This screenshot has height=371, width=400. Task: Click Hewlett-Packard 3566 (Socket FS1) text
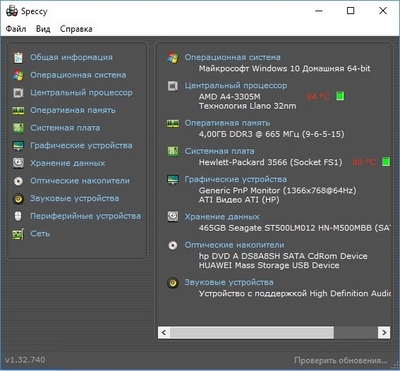(270, 162)
